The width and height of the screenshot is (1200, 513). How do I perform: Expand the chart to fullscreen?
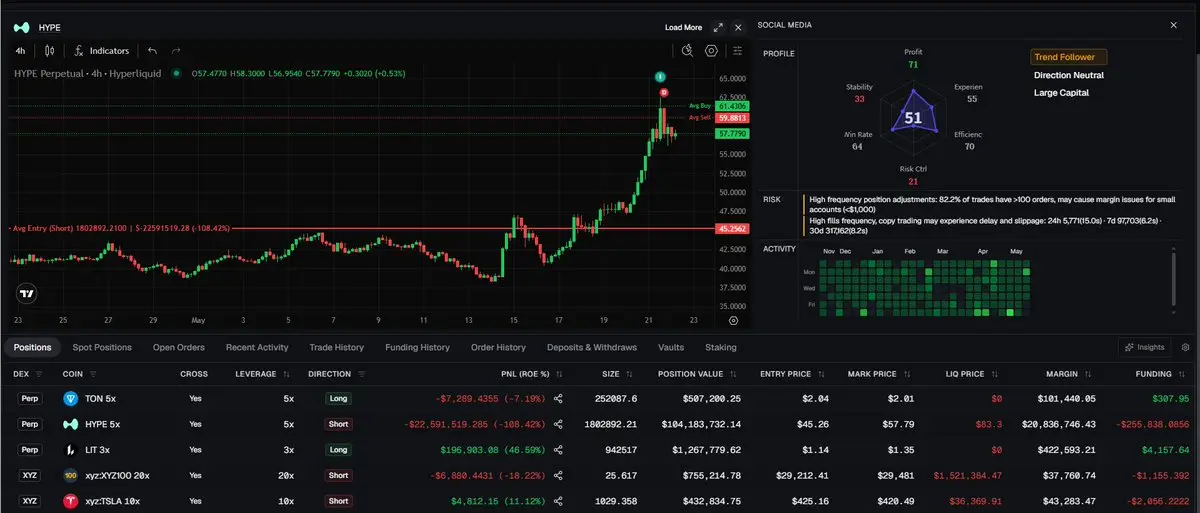(718, 27)
